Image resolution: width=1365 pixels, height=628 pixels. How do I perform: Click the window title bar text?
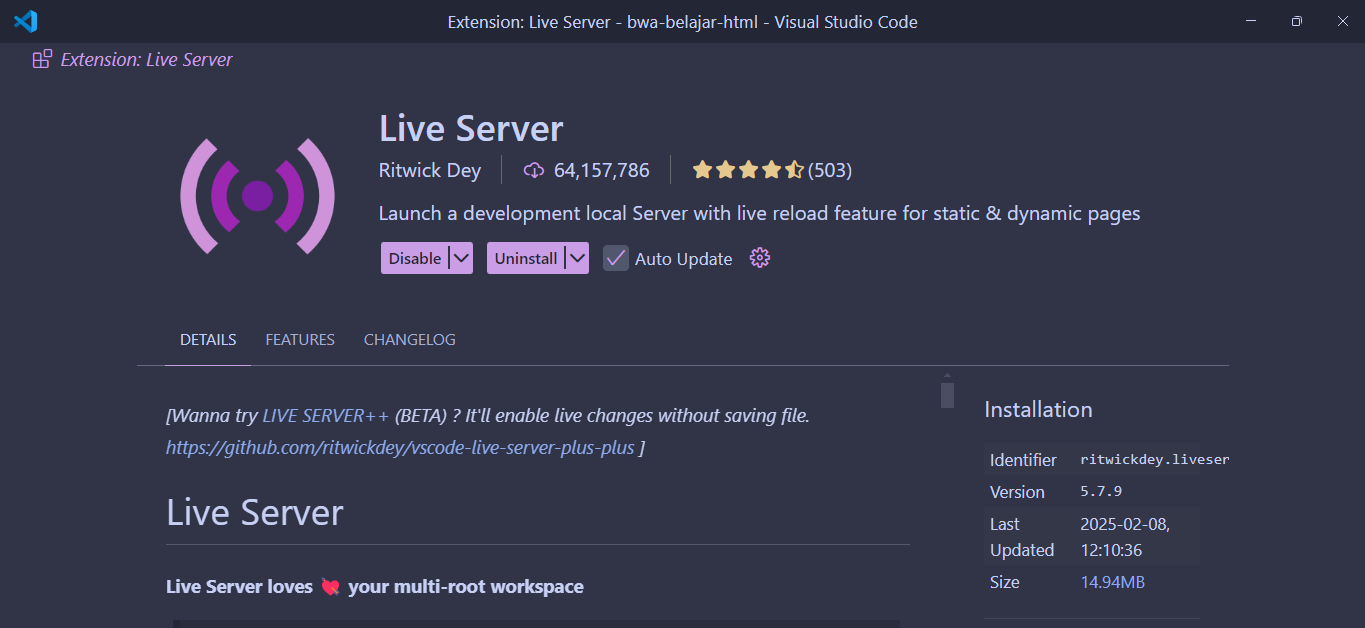click(682, 21)
